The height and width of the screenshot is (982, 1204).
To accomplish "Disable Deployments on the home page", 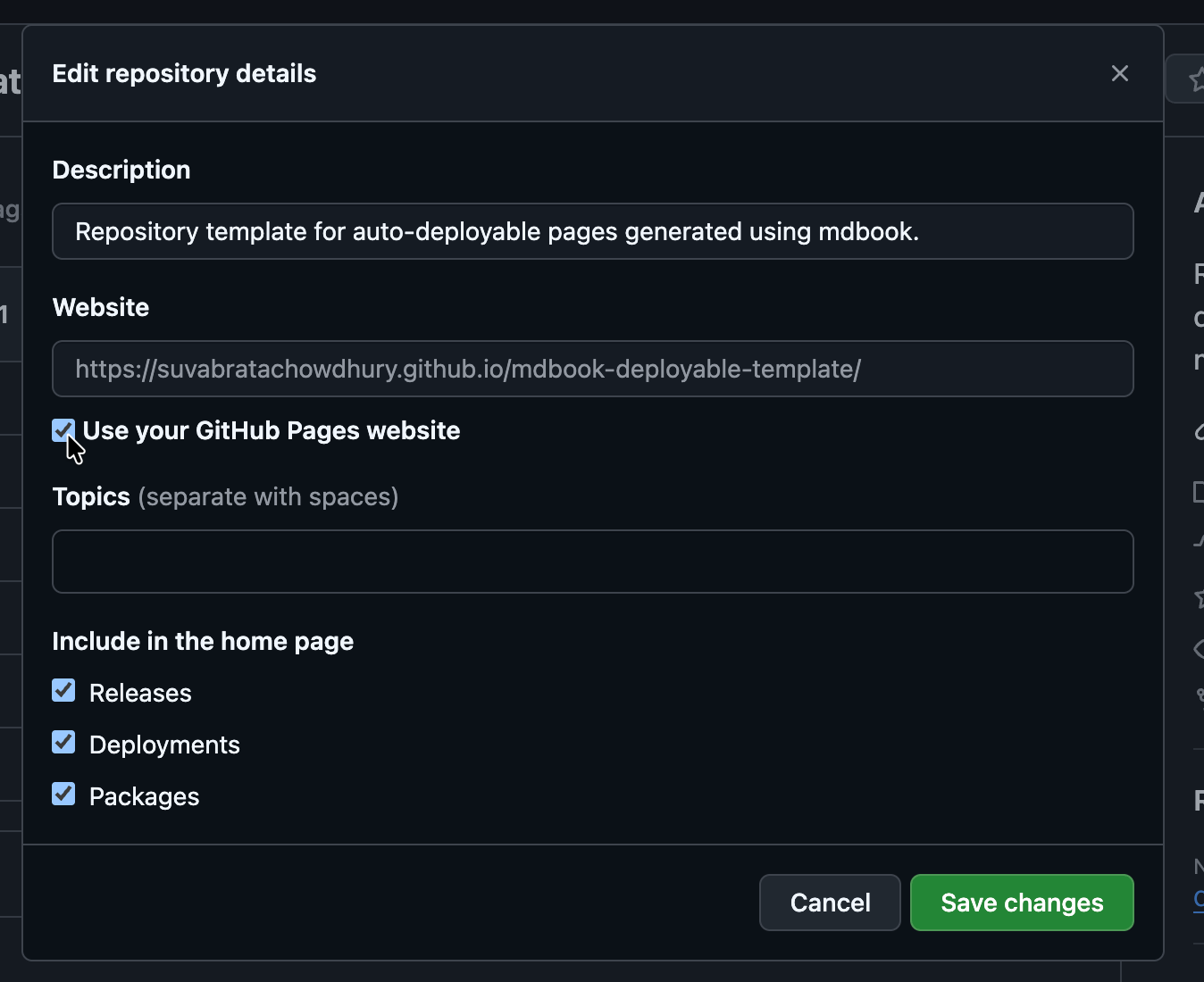I will click(x=63, y=743).
